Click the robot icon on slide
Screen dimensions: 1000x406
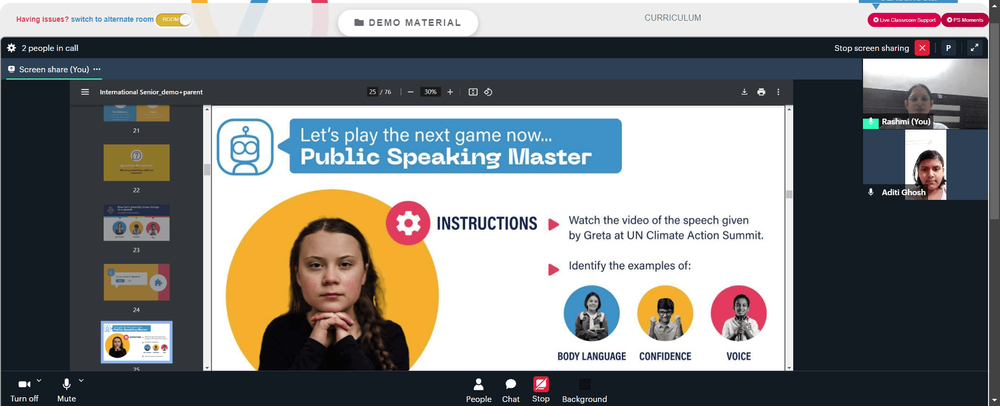pos(245,147)
